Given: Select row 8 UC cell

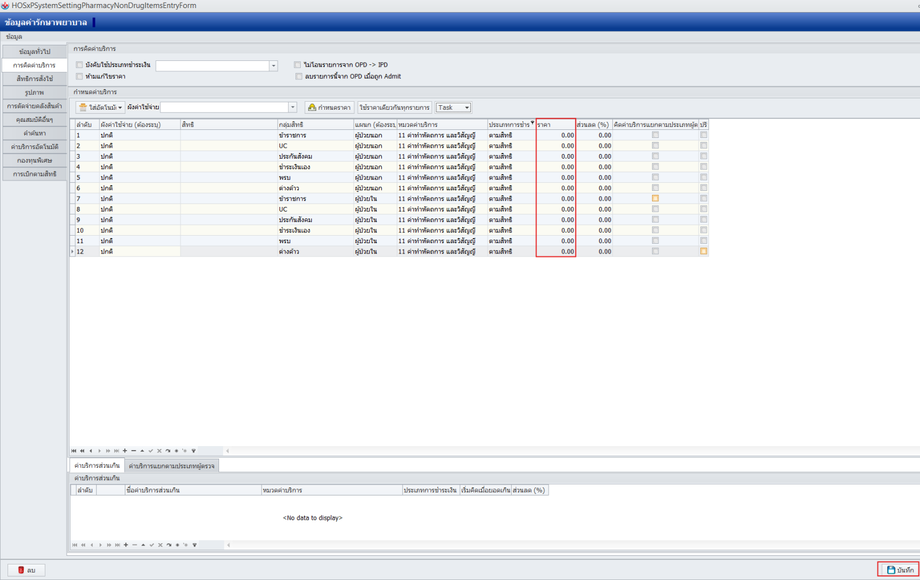Looking at the screenshot, I should pyautogui.click(x=315, y=209).
